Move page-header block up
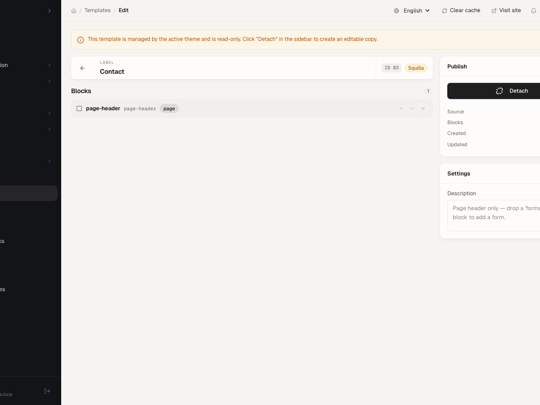This screenshot has width=540, height=405. coord(401,108)
